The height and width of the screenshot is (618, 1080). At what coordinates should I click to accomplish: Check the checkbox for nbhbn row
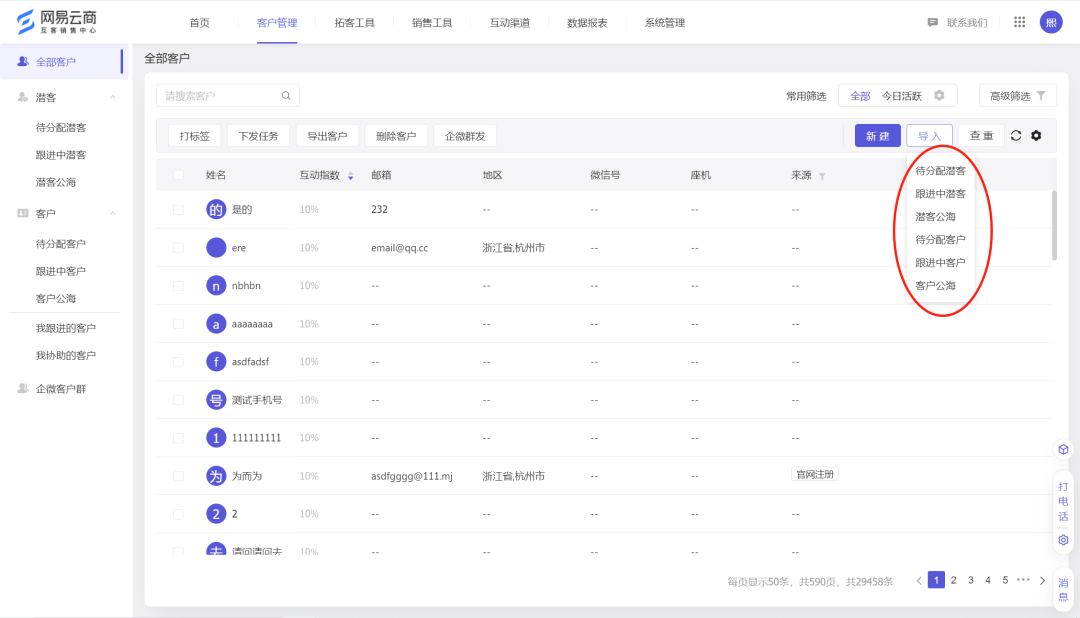[178, 285]
